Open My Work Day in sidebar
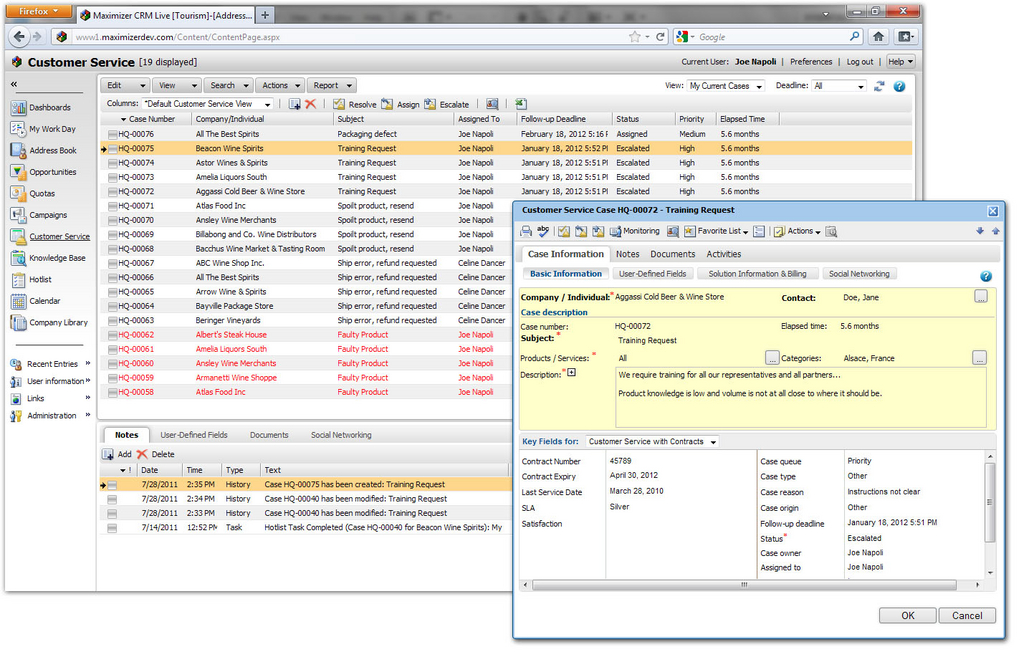Screen dimensions: 1024x657 click(43, 129)
